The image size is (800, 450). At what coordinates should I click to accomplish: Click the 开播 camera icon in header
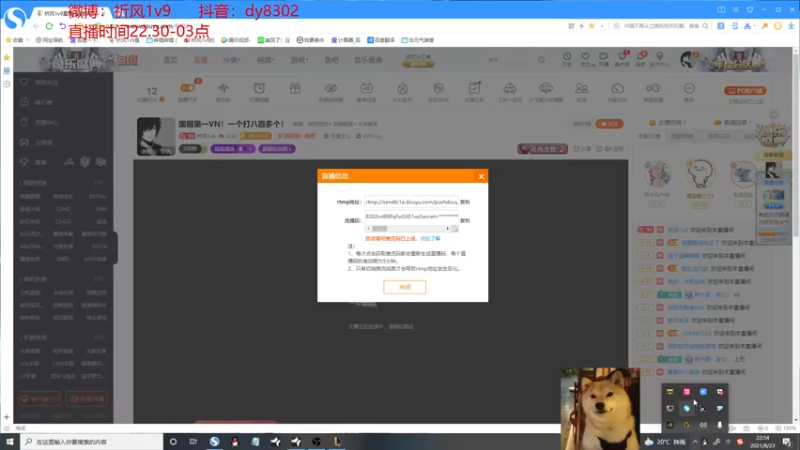click(604, 59)
